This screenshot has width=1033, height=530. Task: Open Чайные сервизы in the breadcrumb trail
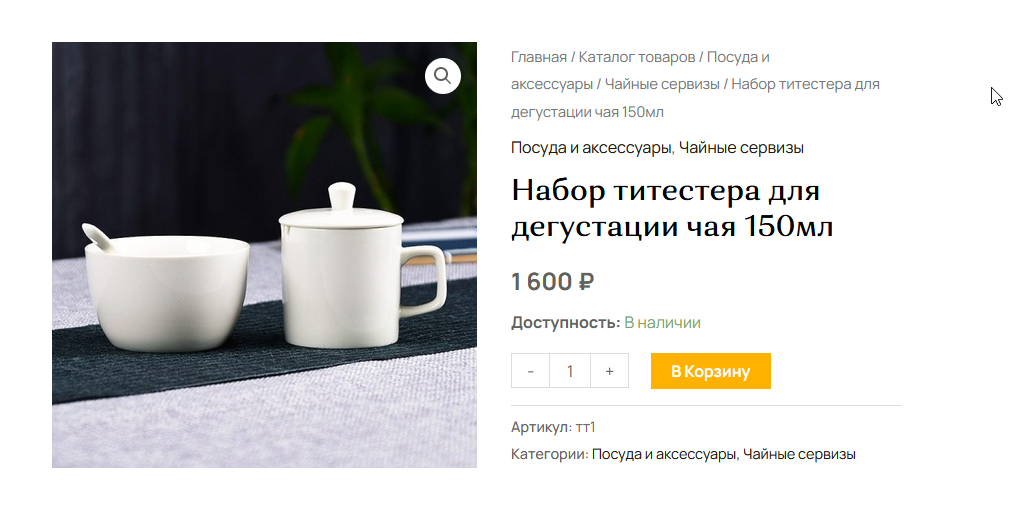(x=662, y=84)
